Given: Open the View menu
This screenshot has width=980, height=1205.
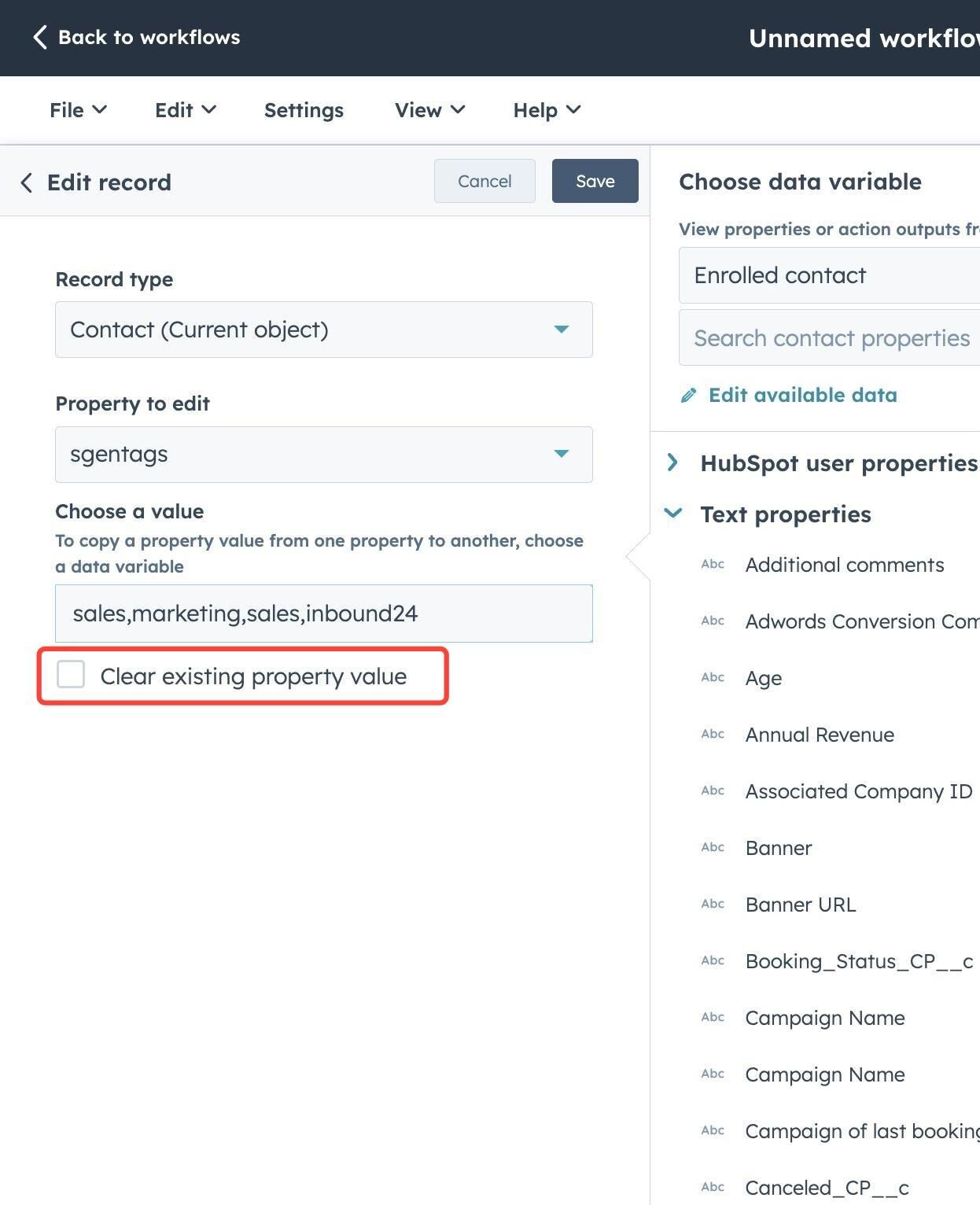Looking at the screenshot, I should coord(429,110).
